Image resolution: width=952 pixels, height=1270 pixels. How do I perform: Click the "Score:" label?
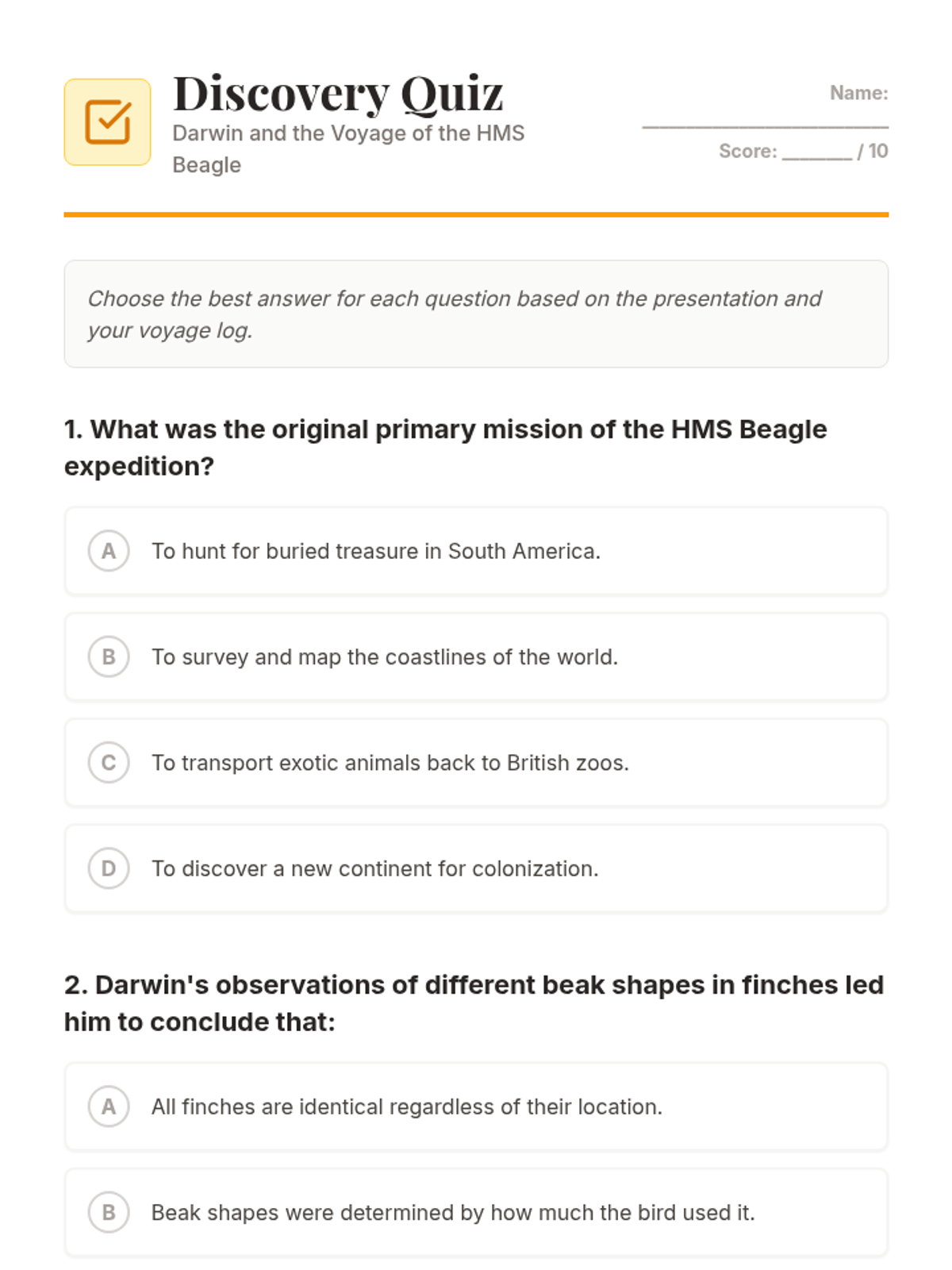pyautogui.click(x=748, y=151)
